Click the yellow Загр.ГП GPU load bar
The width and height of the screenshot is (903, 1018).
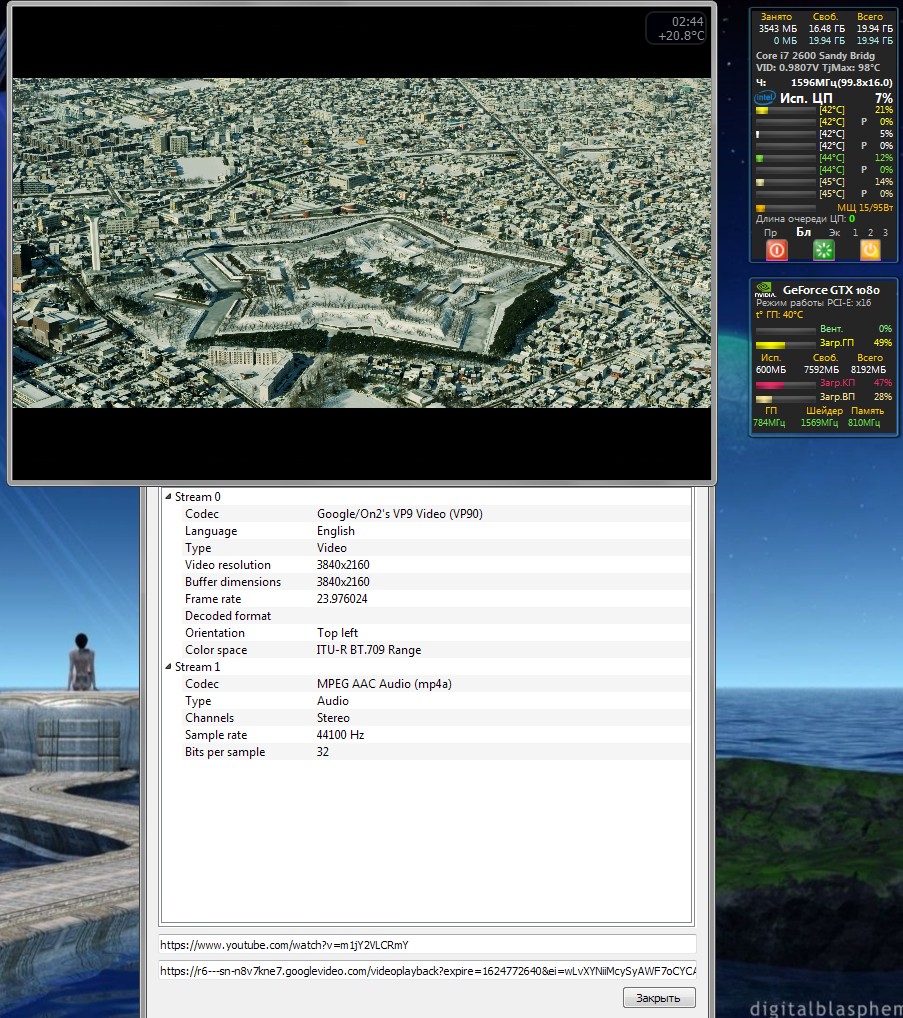point(784,343)
